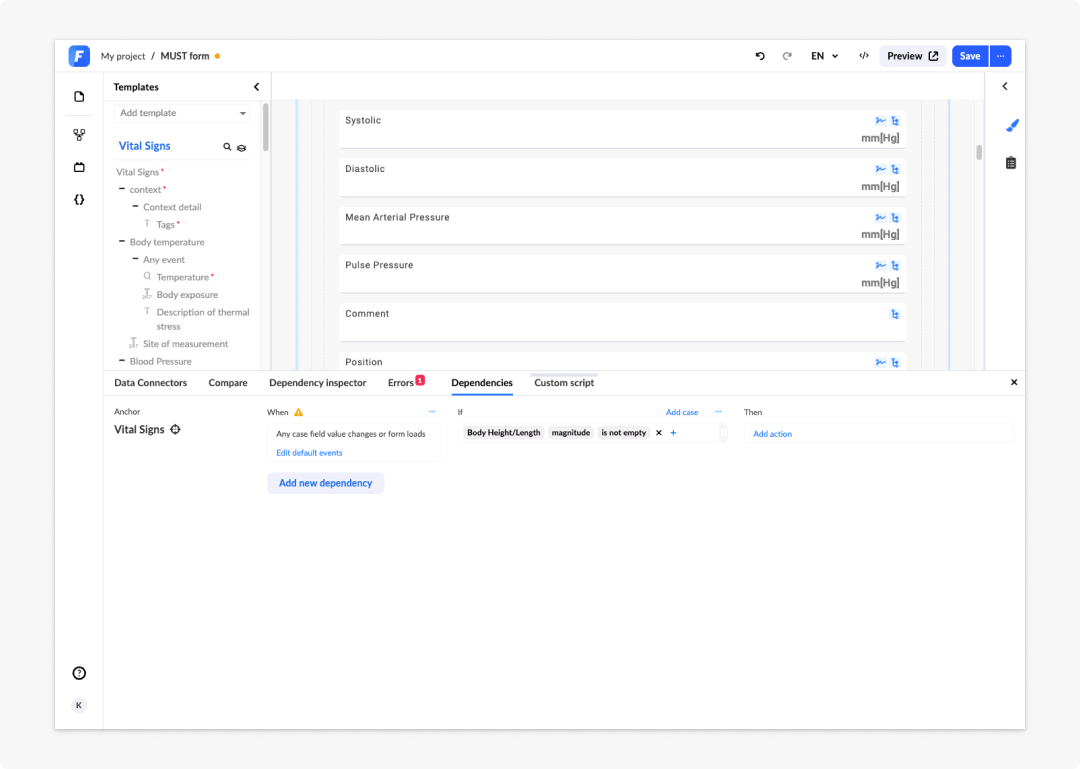The image size is (1080, 769).
Task: Open the code view icon
Action: tap(864, 56)
